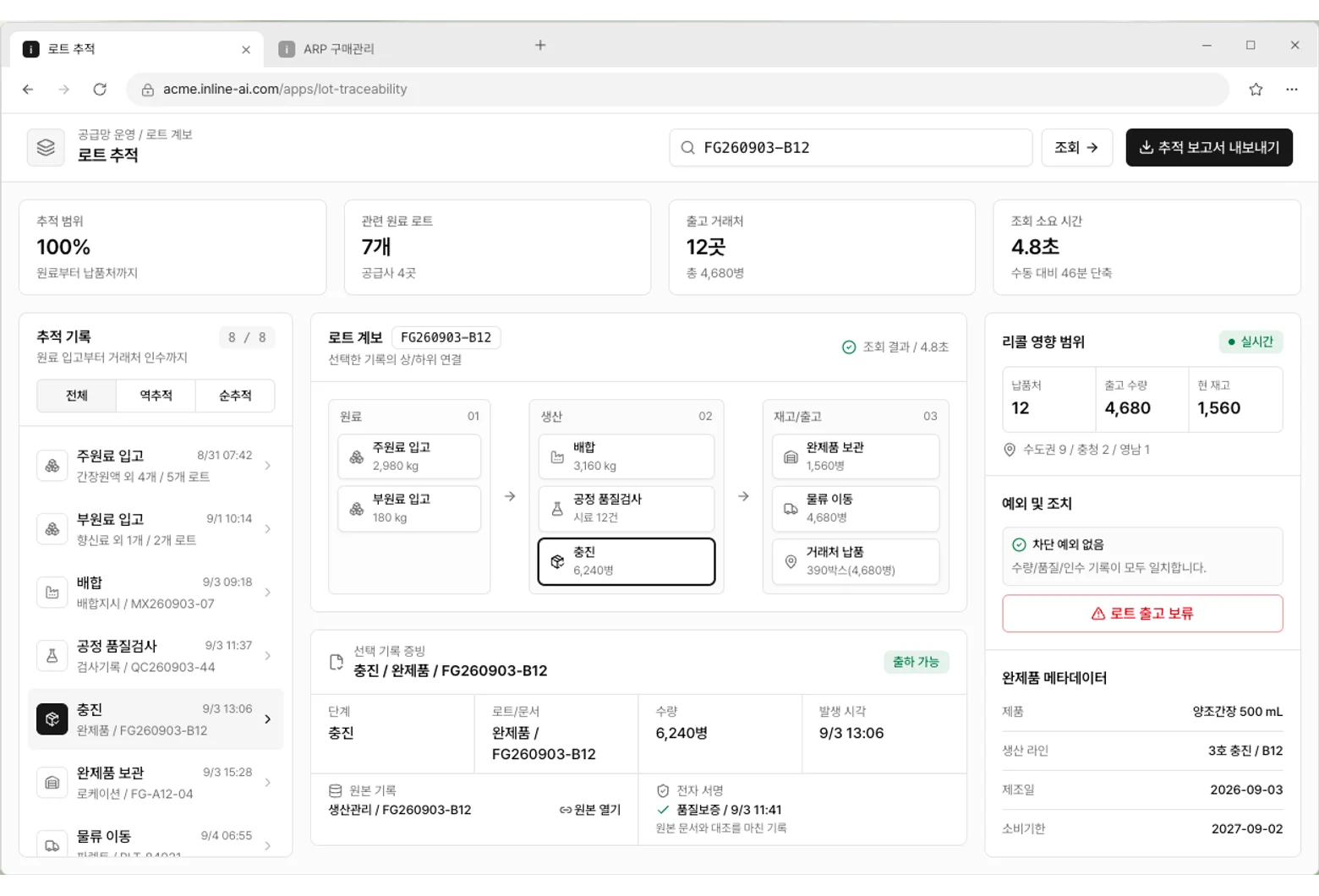This screenshot has width=1319, height=896.
Task: Click the 부원료 입고 record icon in 추적 기록
Action: (52, 529)
